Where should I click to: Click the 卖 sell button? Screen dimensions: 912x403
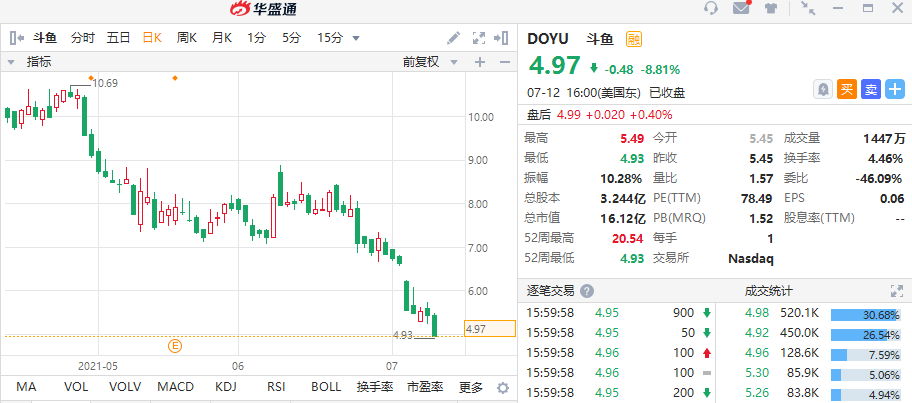[x=871, y=90]
